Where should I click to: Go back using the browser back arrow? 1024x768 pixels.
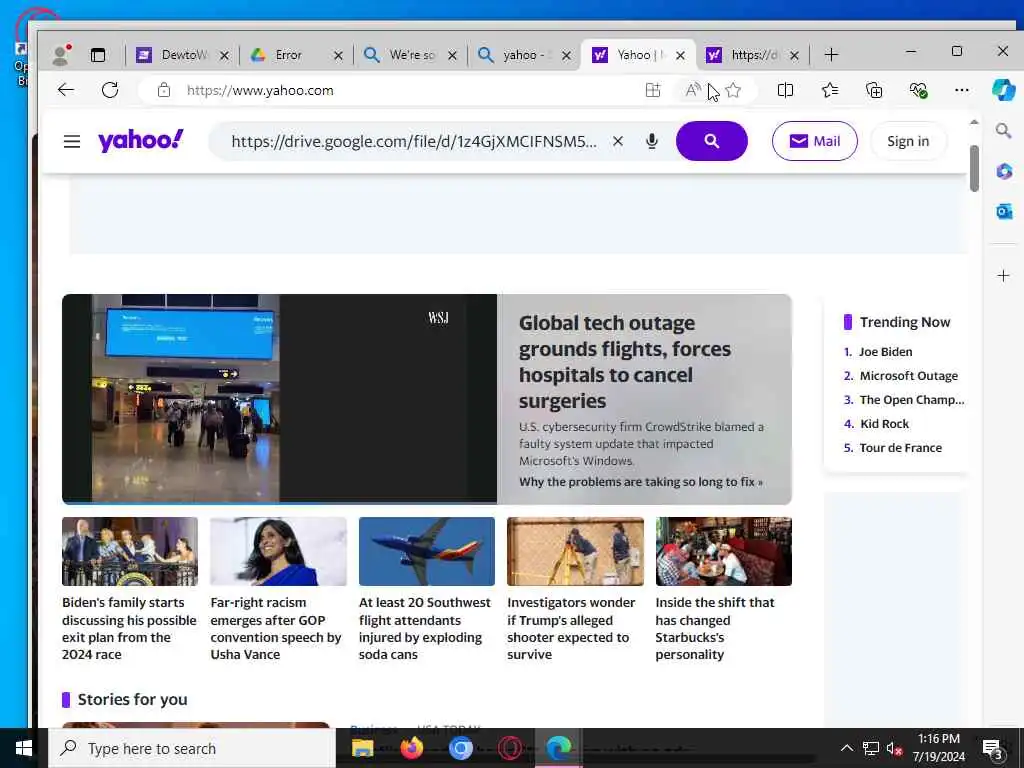(x=65, y=90)
